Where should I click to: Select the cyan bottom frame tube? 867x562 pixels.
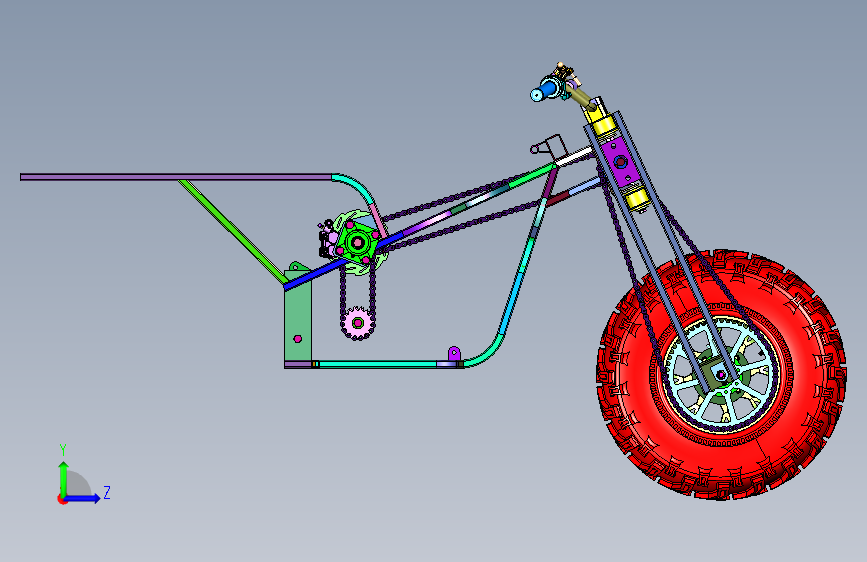coord(378,364)
